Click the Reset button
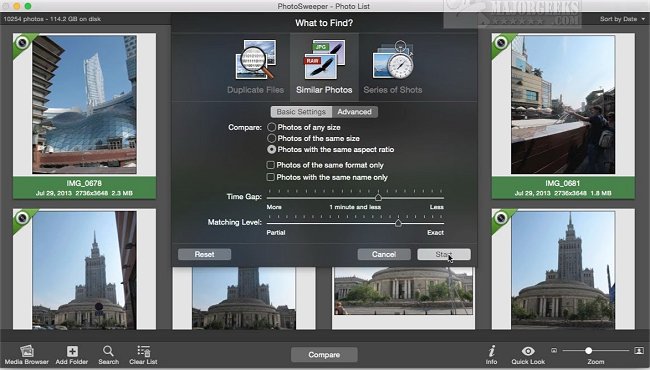 [204, 254]
